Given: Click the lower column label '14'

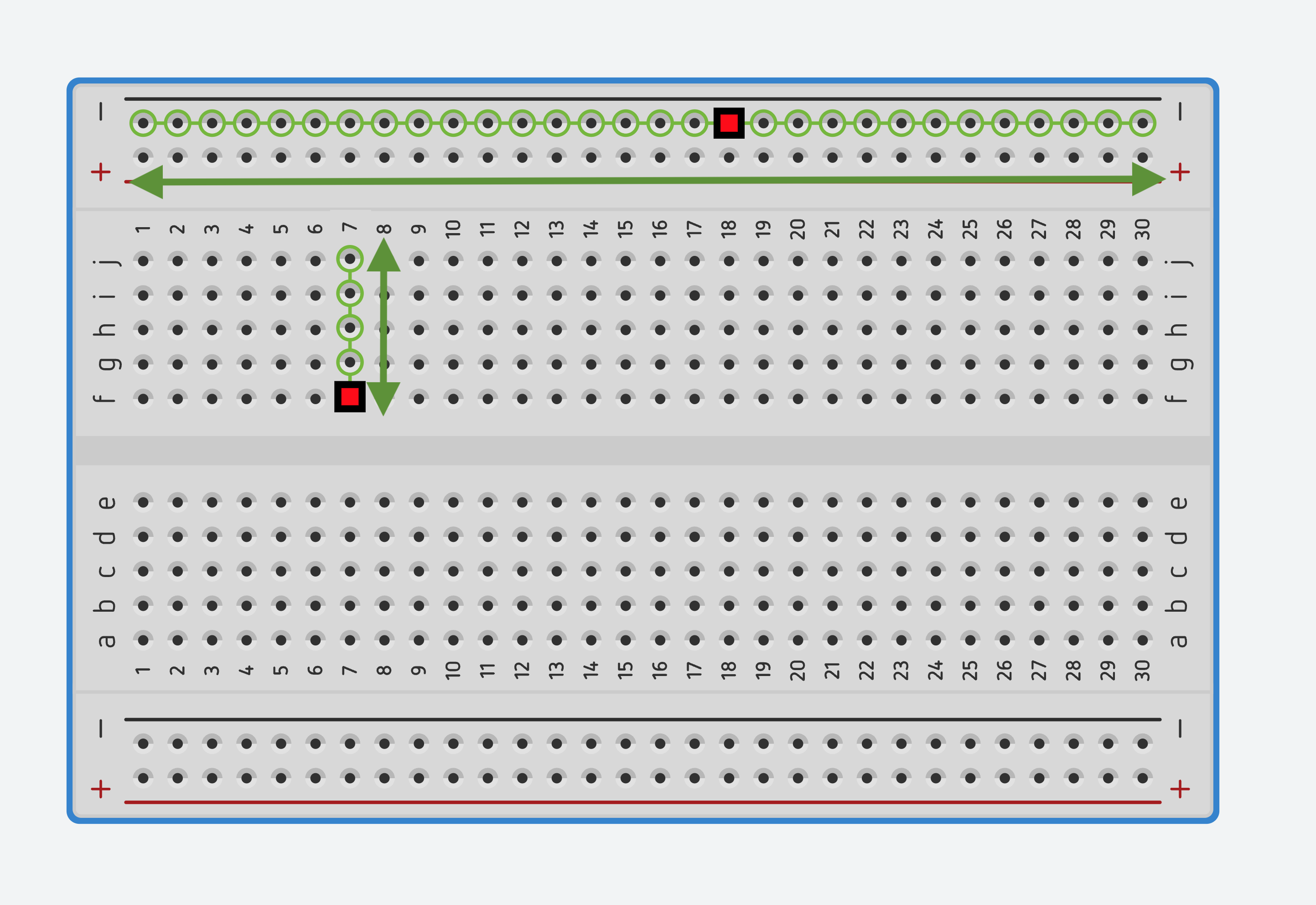Looking at the screenshot, I should tap(591, 670).
